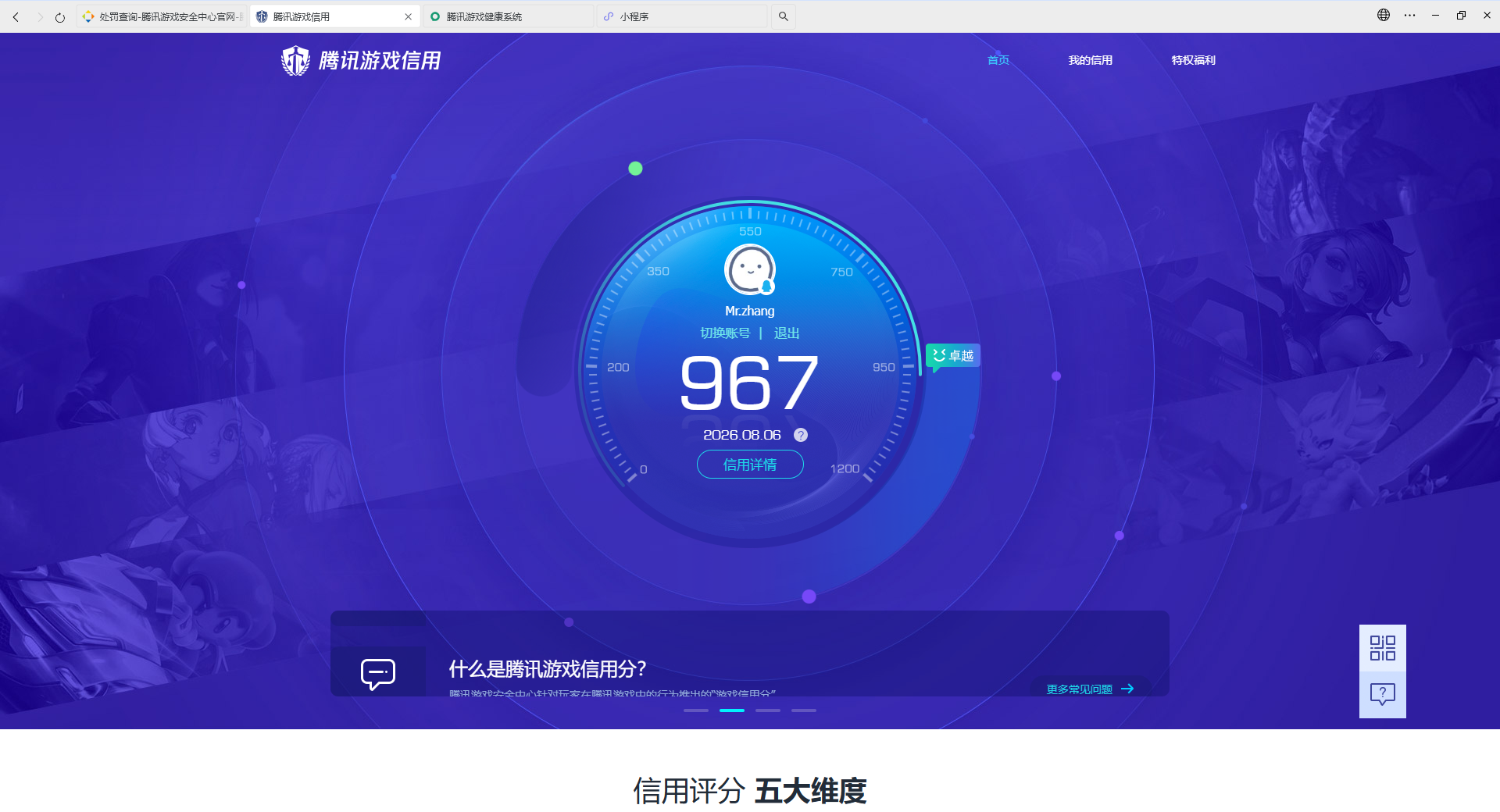The image size is (1500, 812).
Task: Click the Tencent Game Credit shield logo
Action: [x=295, y=60]
